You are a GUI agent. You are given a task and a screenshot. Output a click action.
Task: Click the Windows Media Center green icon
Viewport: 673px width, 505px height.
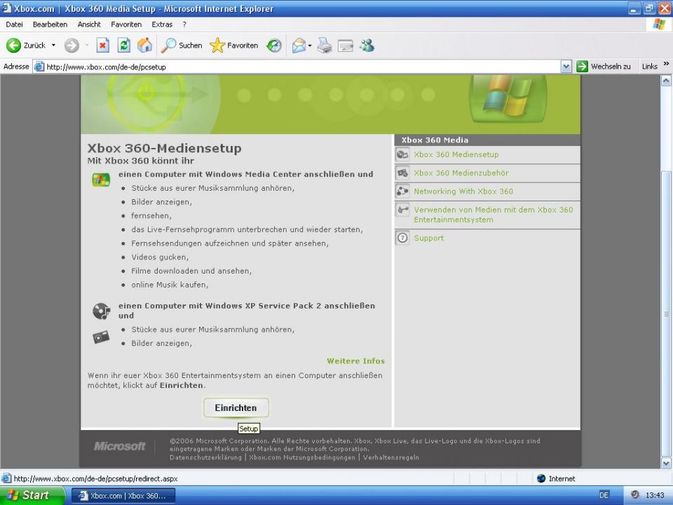(x=101, y=179)
